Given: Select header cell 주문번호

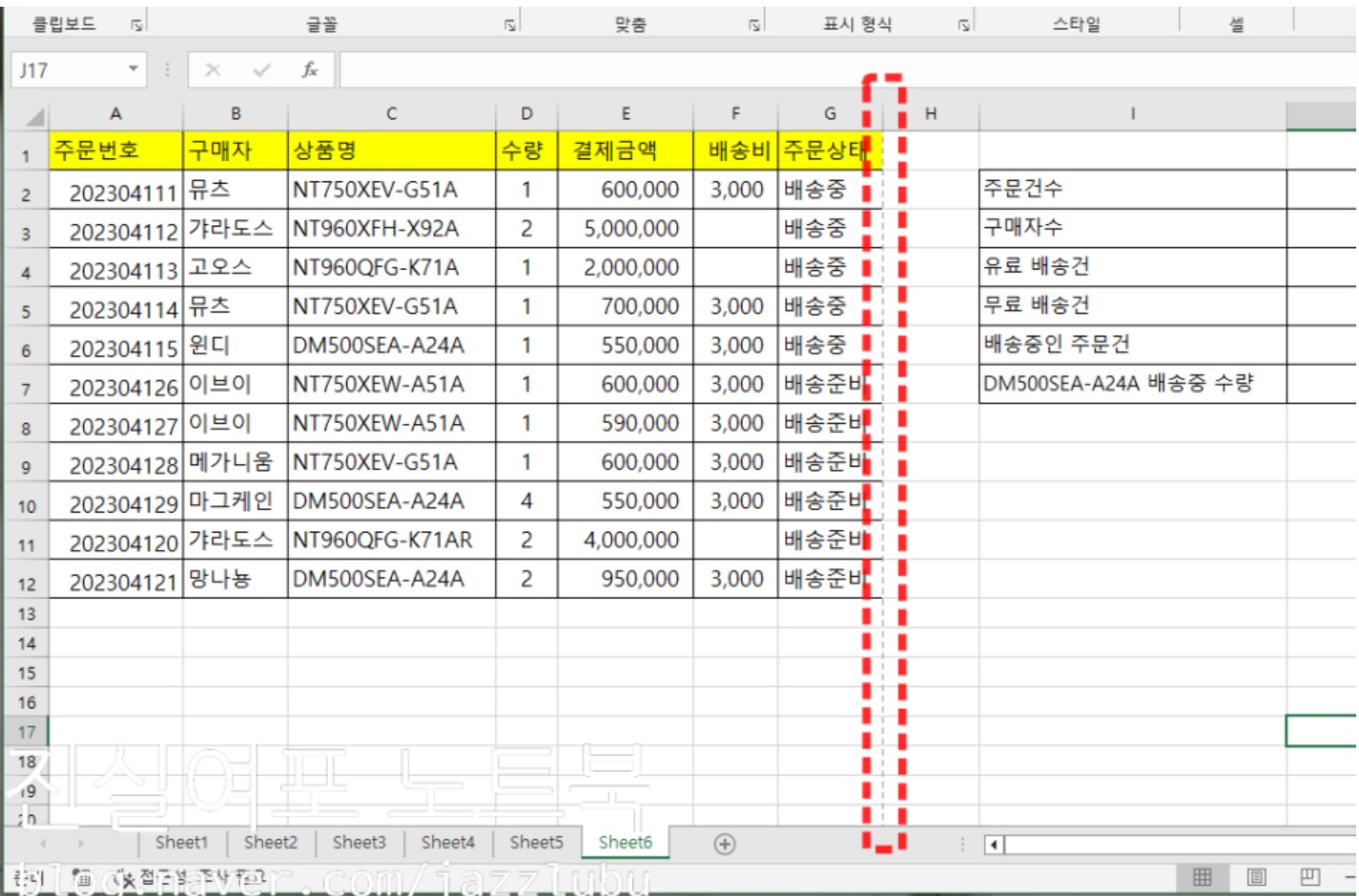Looking at the screenshot, I should pyautogui.click(x=115, y=151).
